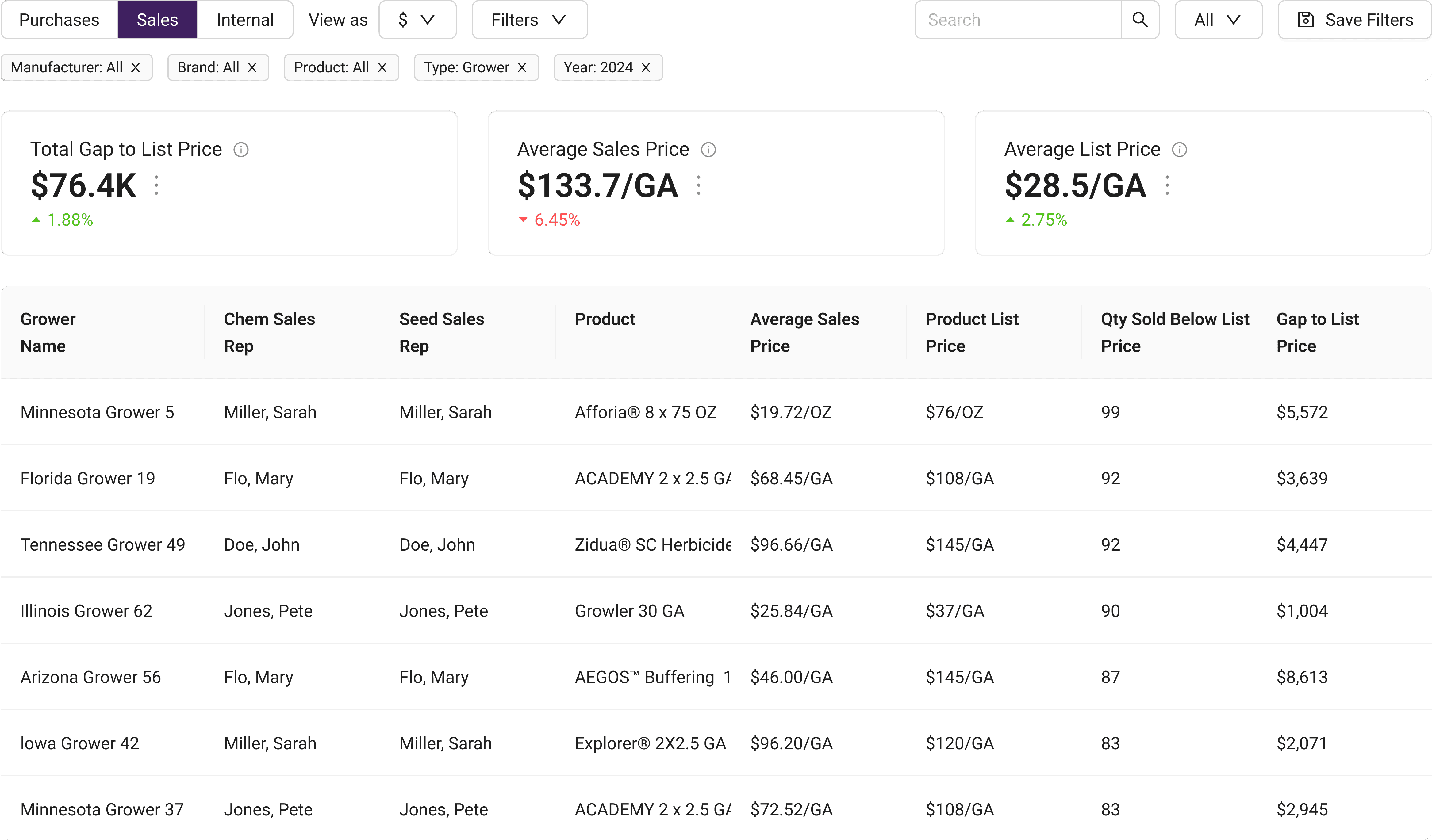Remove the Brand: All filter chip

[252, 67]
